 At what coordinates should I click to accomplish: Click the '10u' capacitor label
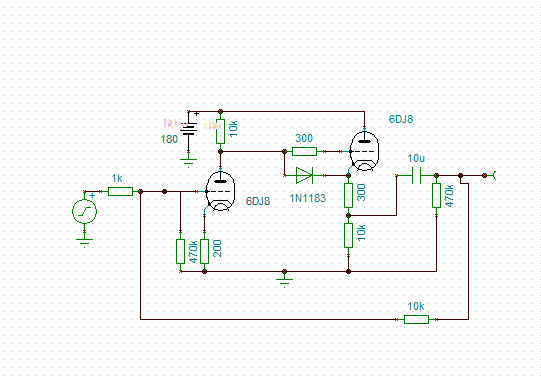416,158
